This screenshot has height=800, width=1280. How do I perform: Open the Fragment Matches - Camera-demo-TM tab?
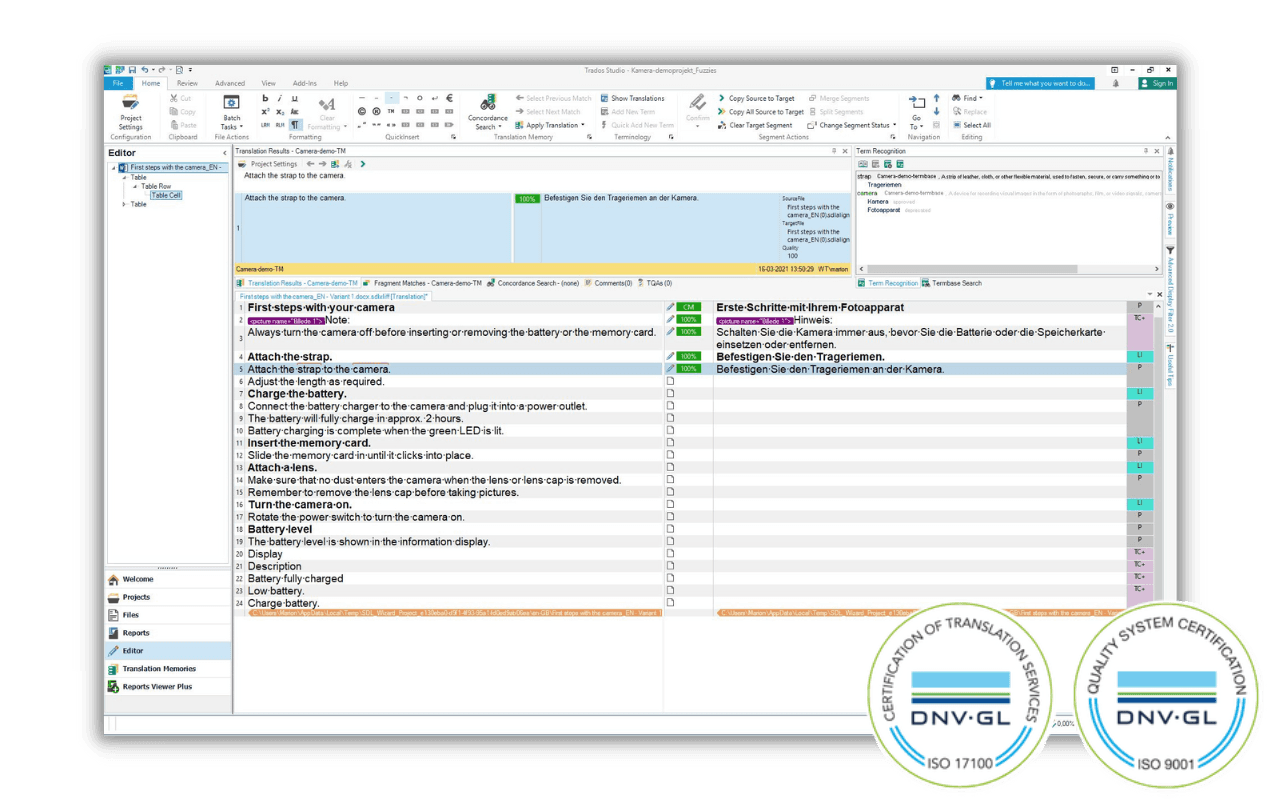[x=423, y=283]
